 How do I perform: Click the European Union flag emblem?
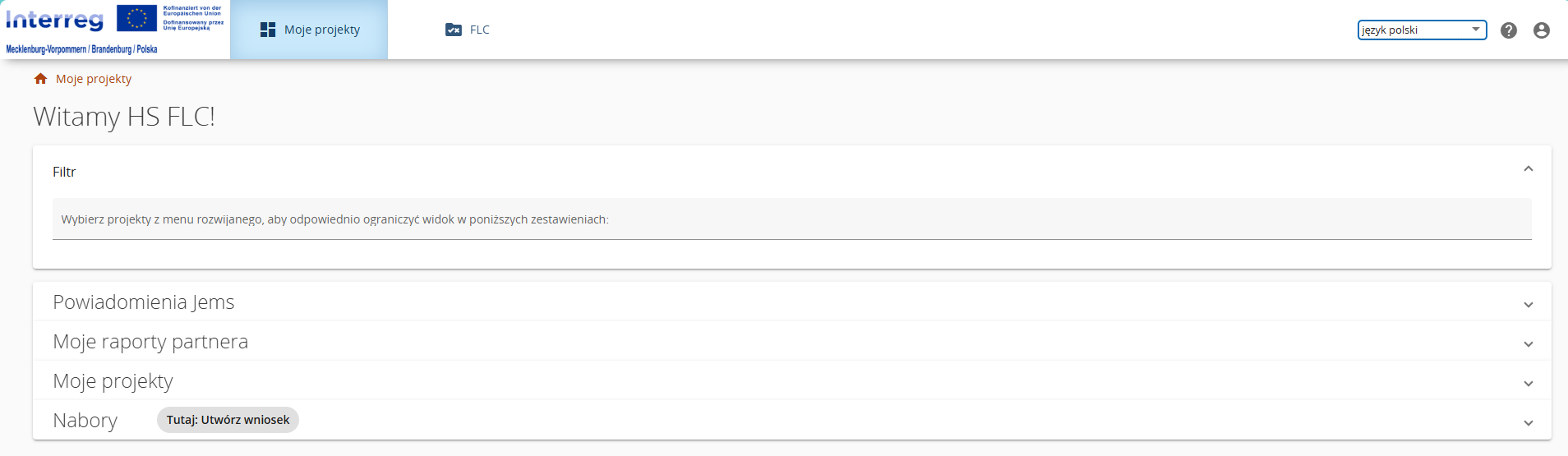136,17
